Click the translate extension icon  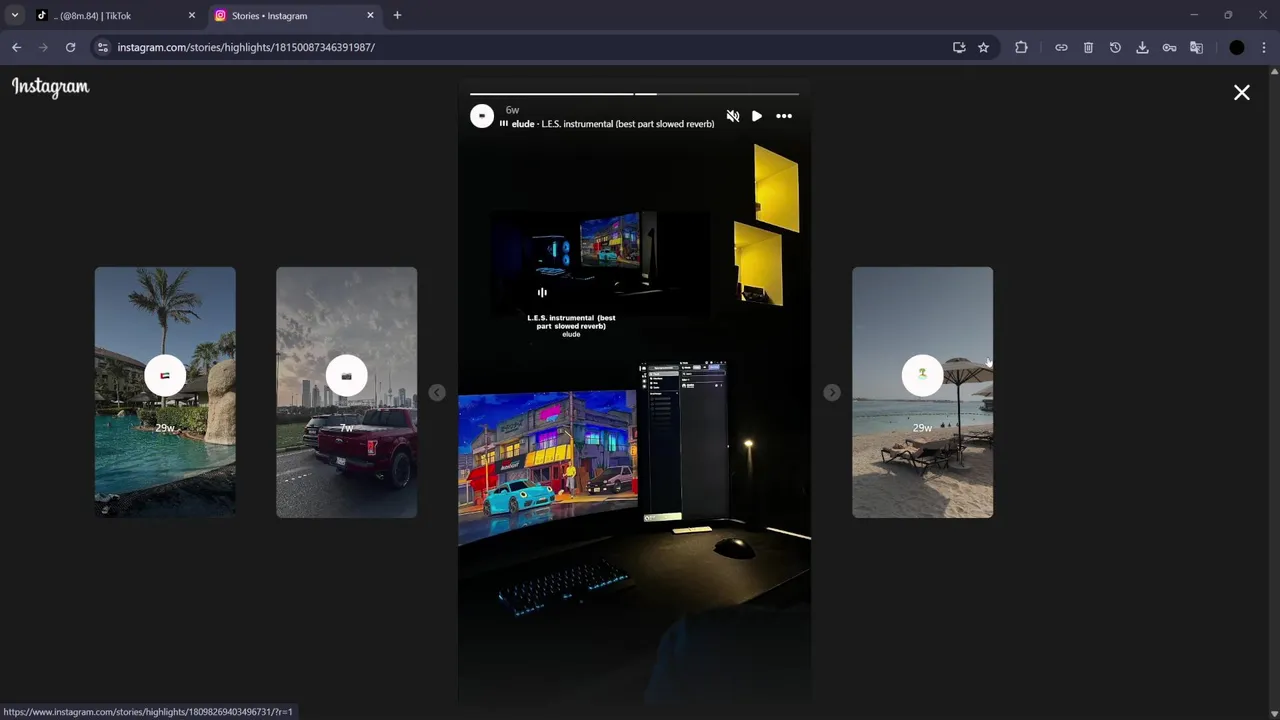(x=1196, y=47)
